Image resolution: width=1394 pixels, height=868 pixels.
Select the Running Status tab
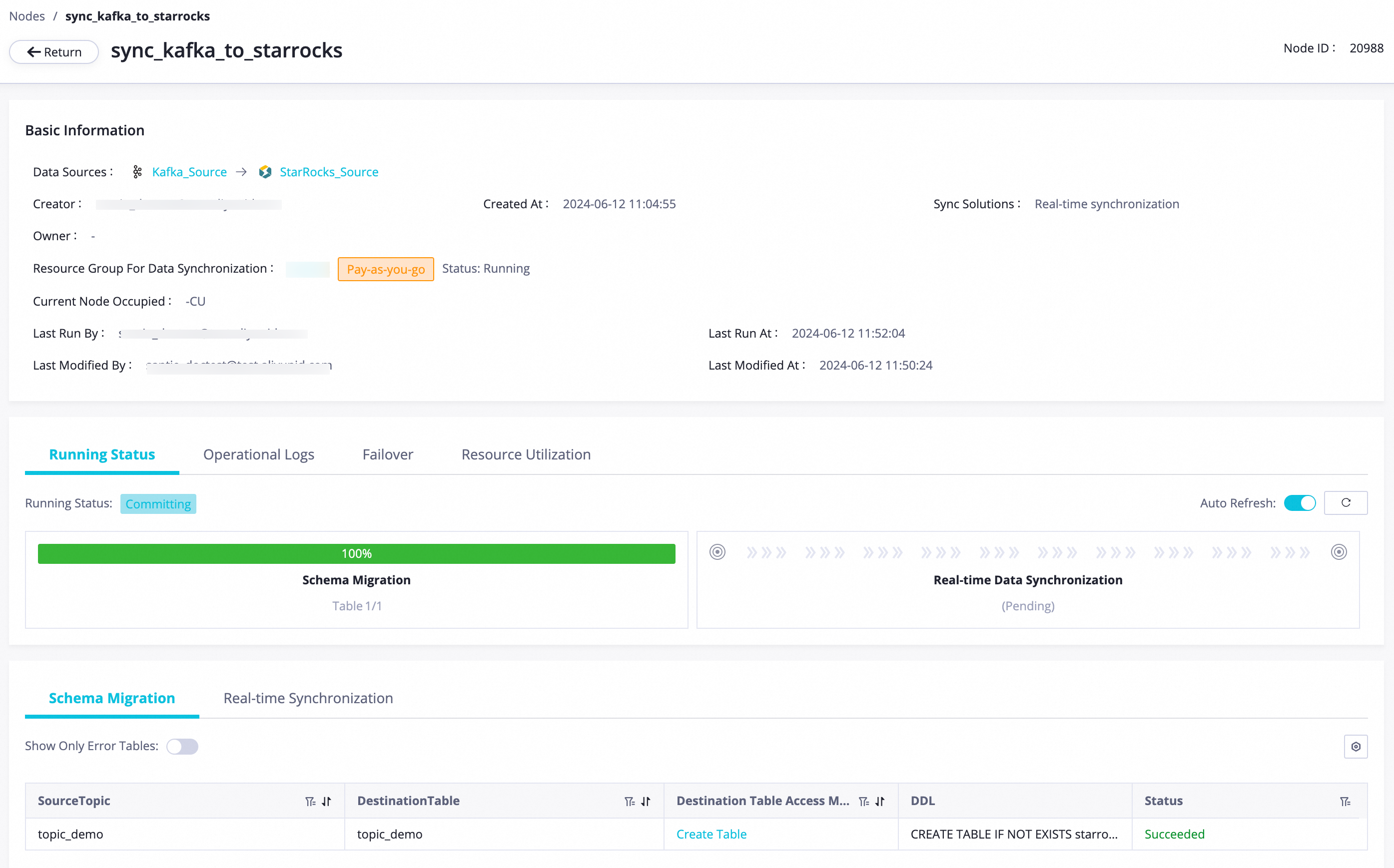coord(101,454)
